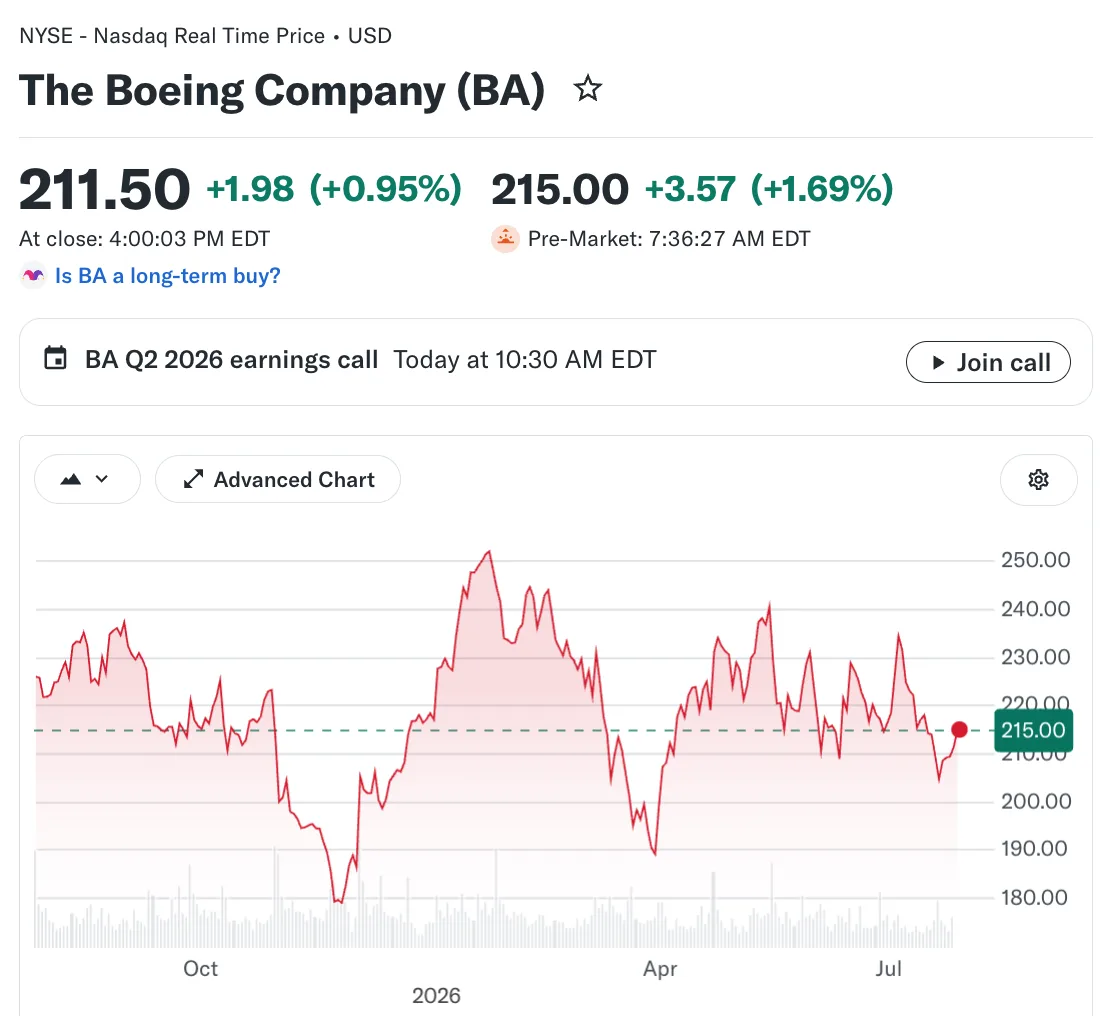Click the pre-market sunrise icon
Viewport: 1104px width, 1016px height.
[x=505, y=239]
